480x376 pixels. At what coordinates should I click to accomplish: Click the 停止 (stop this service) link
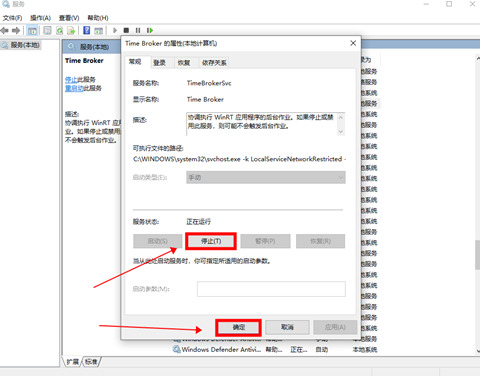click(71, 80)
